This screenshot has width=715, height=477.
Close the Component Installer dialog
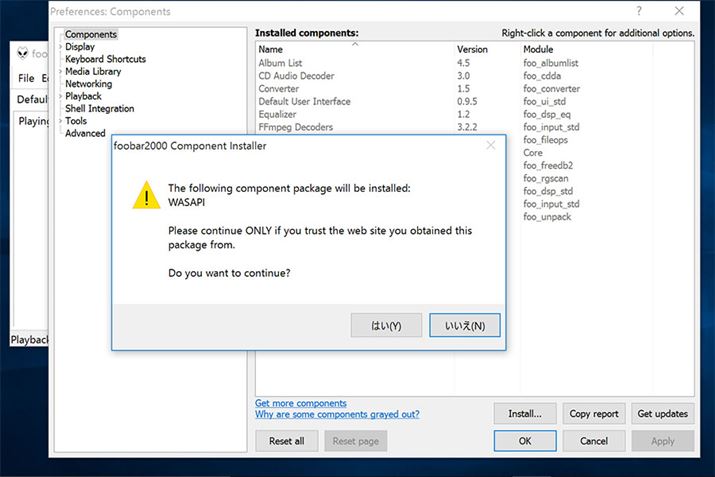491,145
